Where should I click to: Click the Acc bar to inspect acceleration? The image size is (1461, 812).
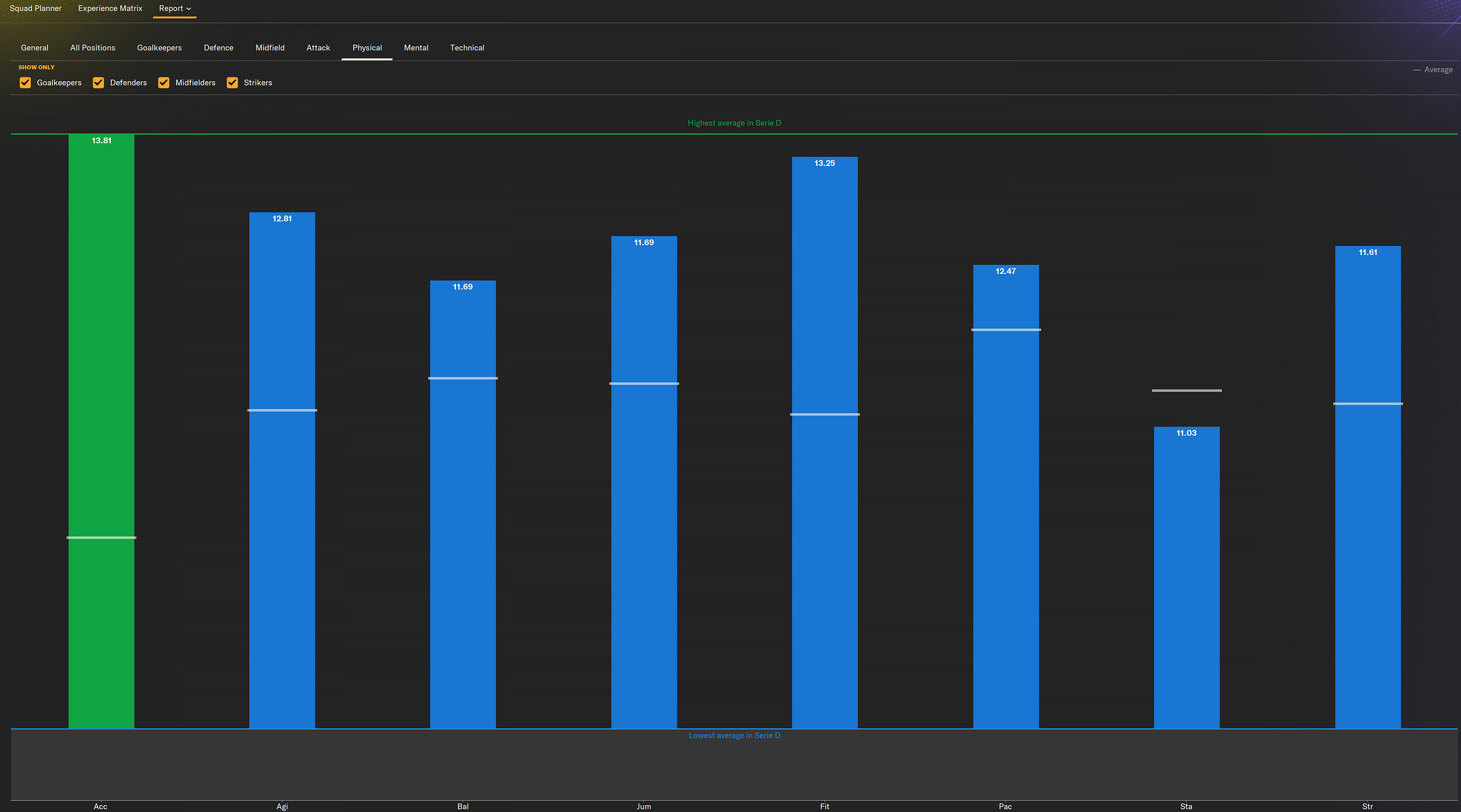tap(100, 430)
